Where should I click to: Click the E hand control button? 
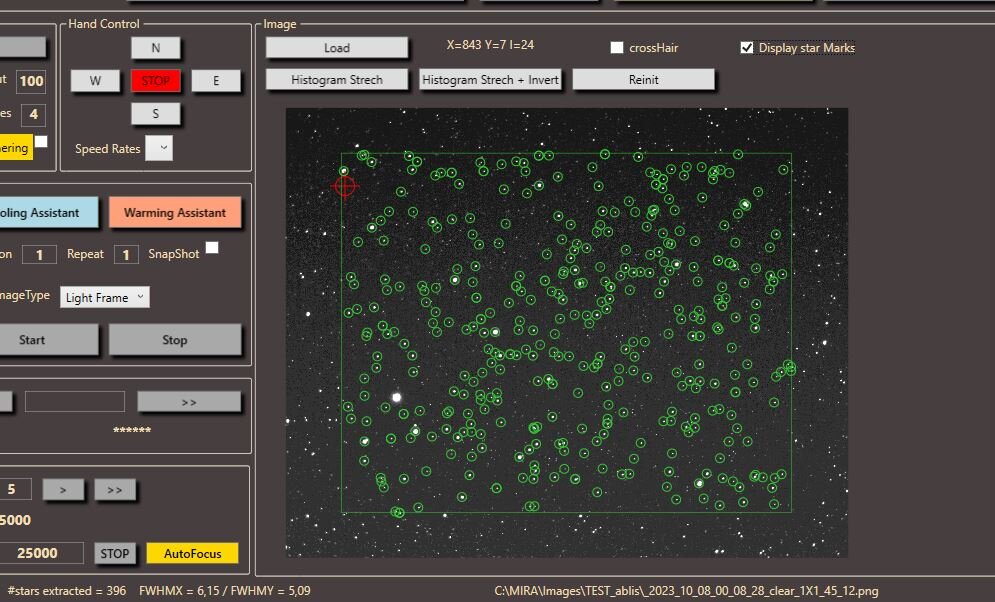(216, 81)
